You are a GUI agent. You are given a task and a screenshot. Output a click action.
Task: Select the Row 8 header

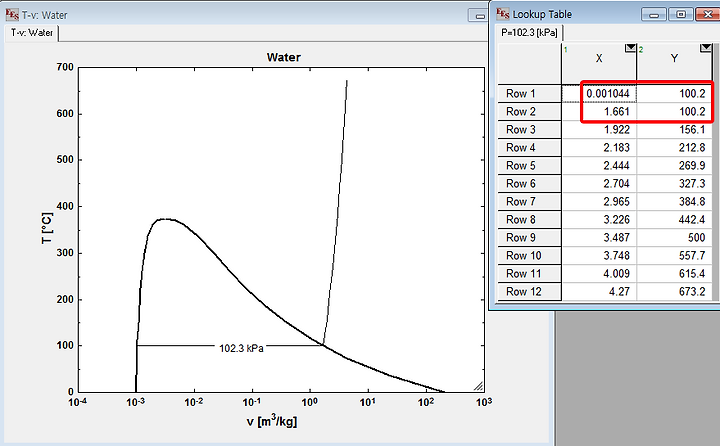coord(529,220)
